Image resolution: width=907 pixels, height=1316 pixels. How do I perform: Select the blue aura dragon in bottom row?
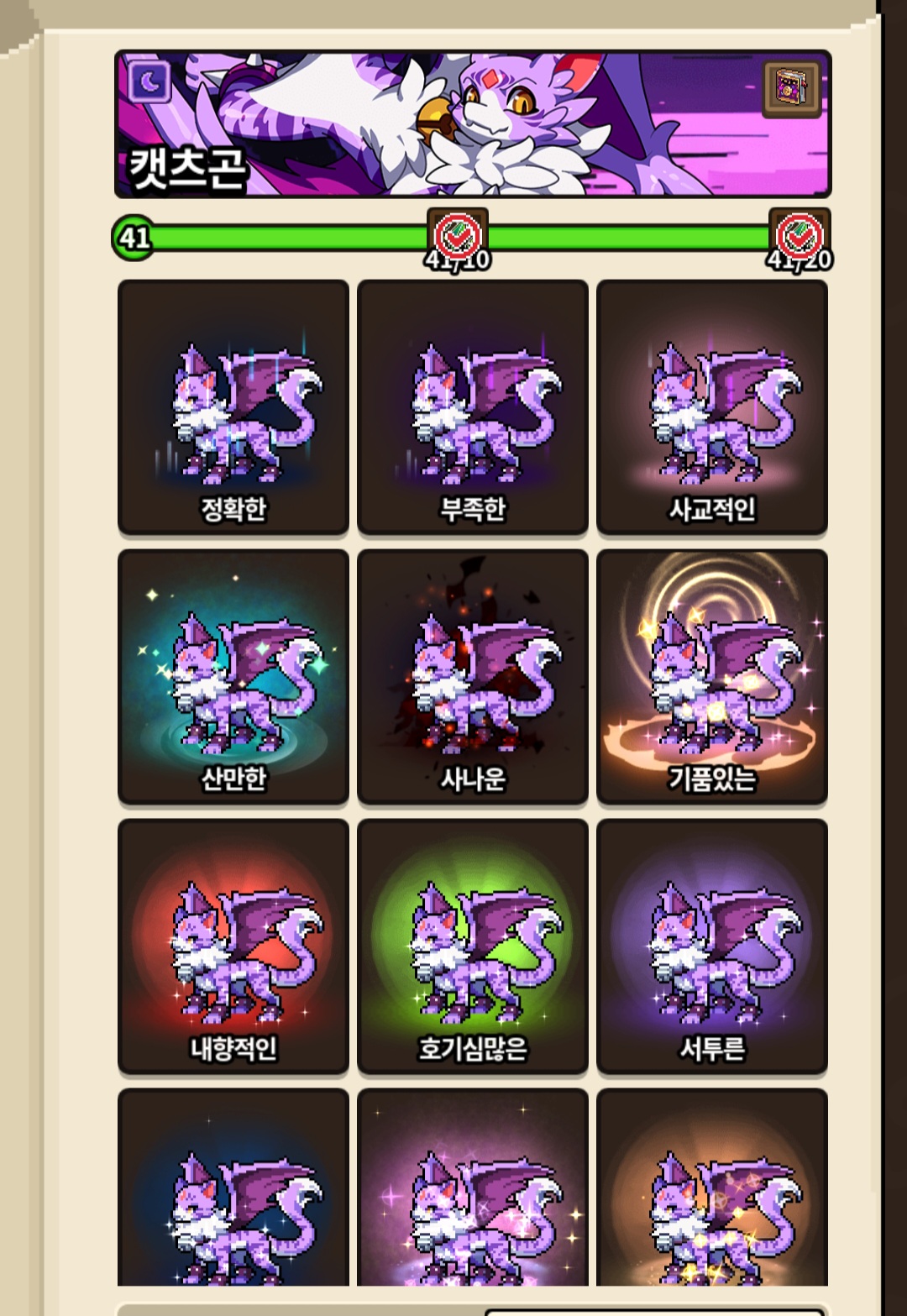tap(233, 1188)
